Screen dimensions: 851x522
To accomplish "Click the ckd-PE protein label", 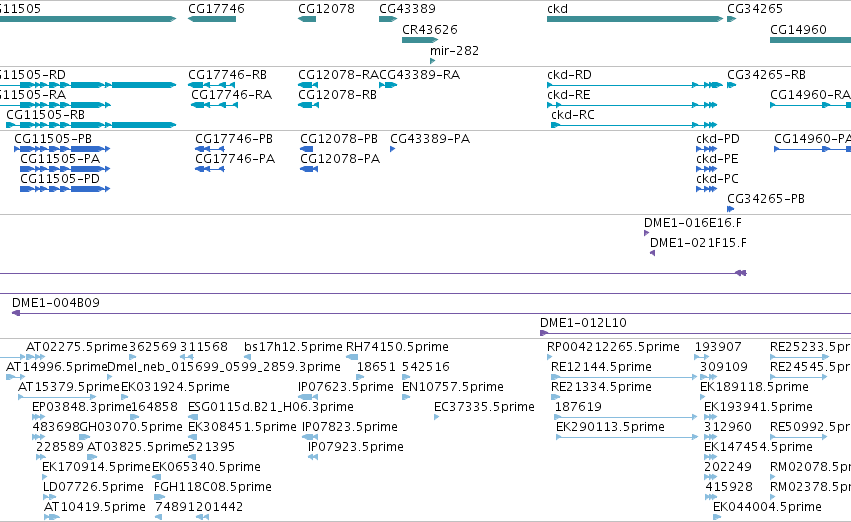I will pyautogui.click(x=717, y=159).
